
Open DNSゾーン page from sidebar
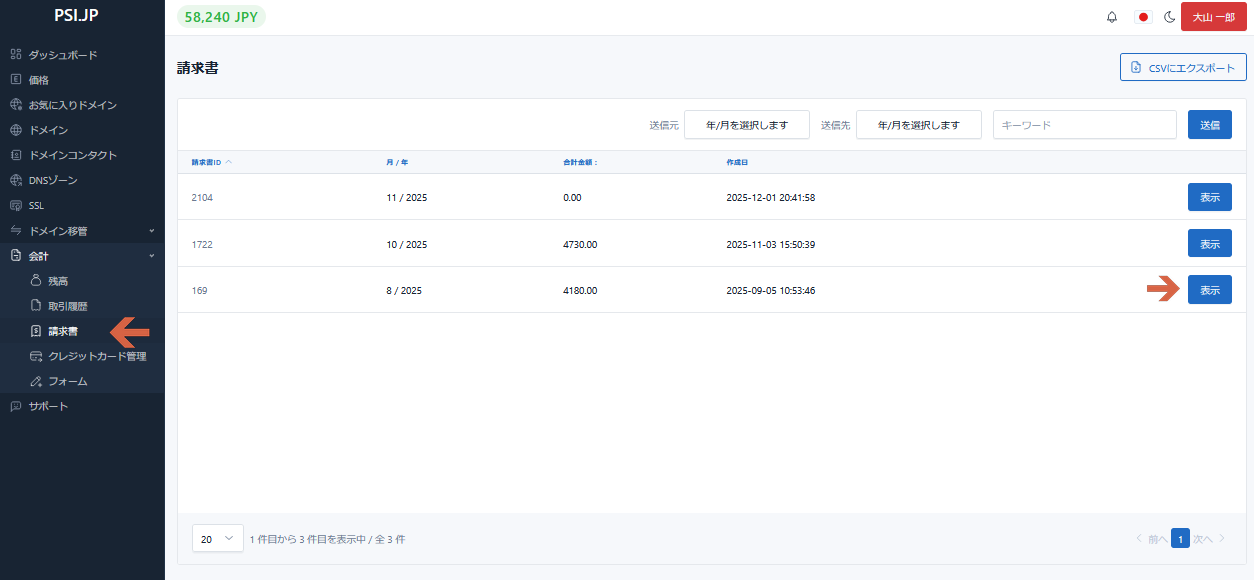tap(52, 180)
